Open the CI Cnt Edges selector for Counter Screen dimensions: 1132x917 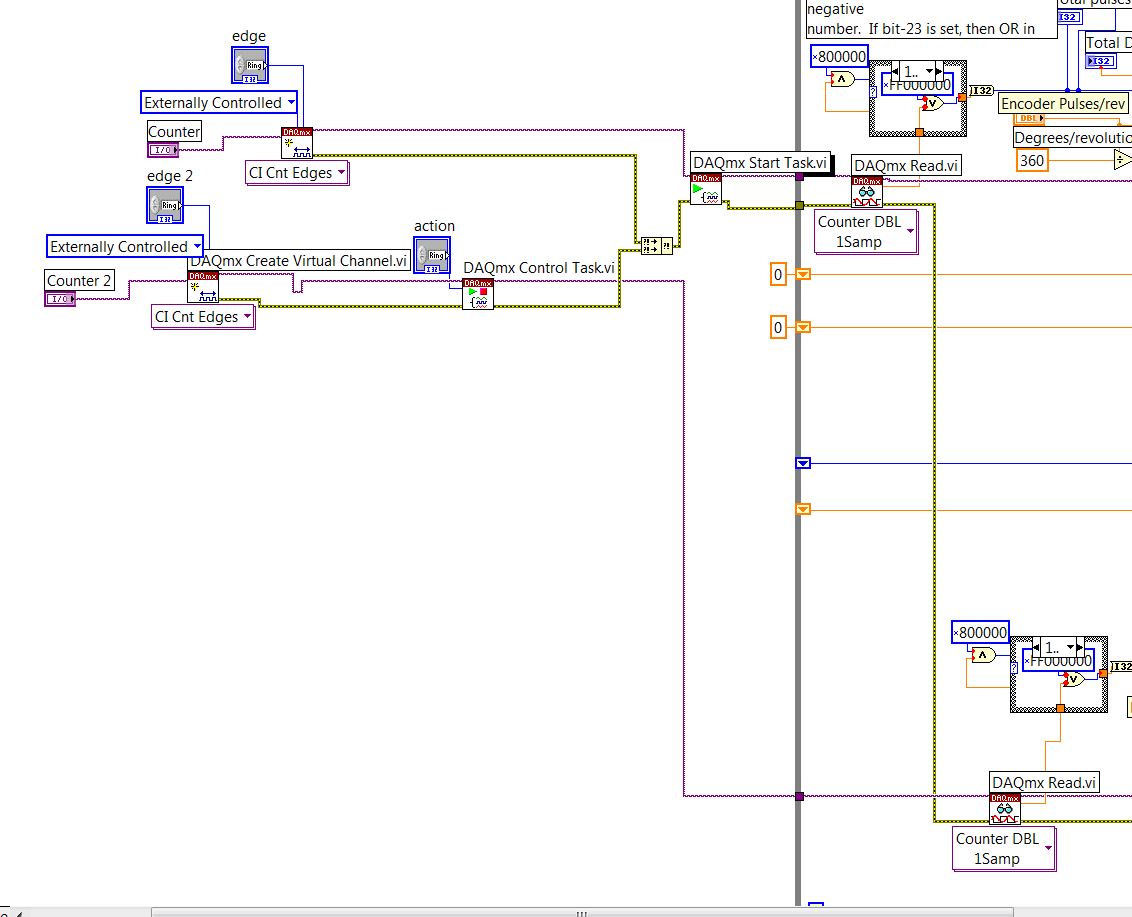tap(297, 173)
